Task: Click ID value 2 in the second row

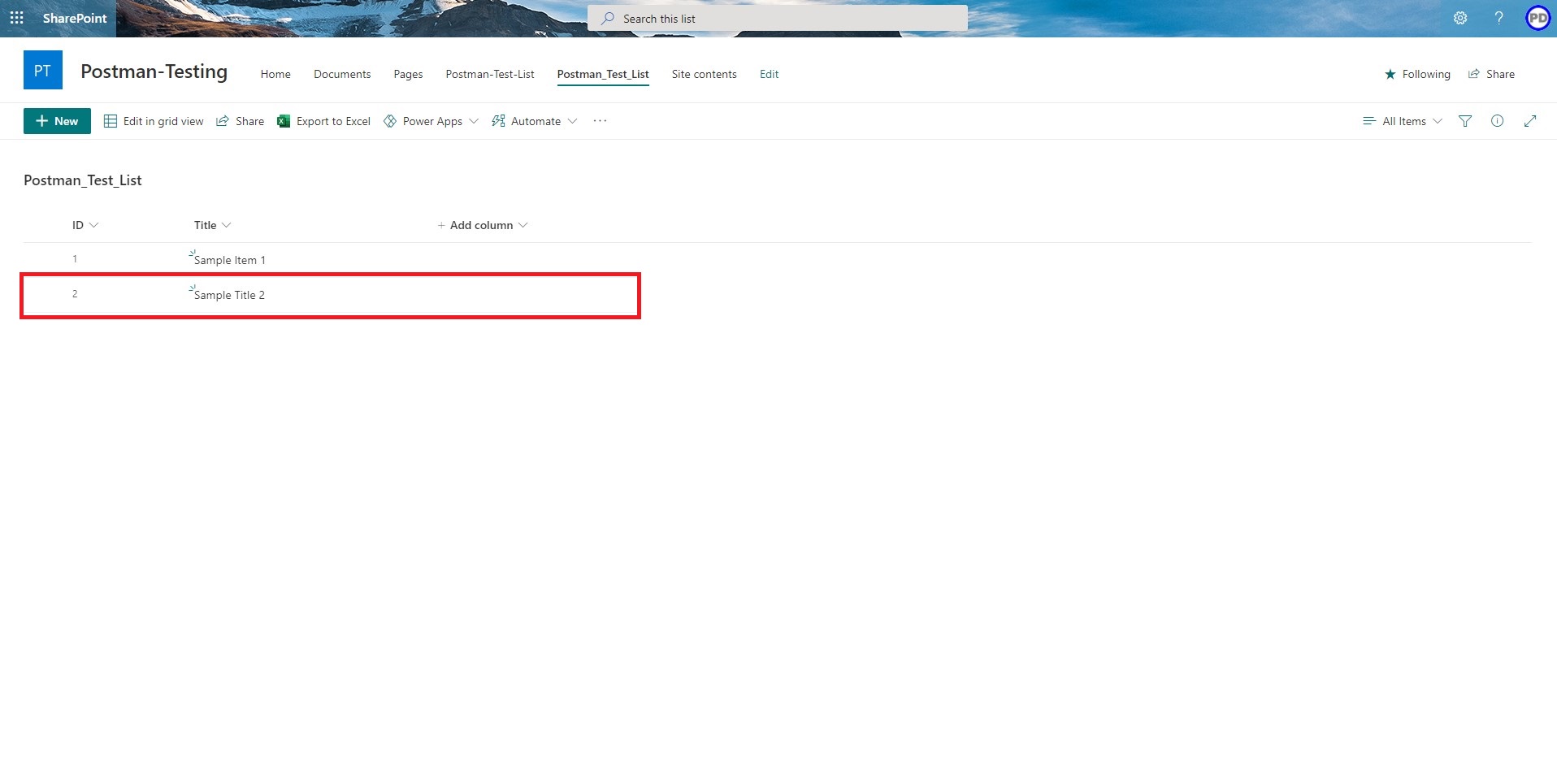Action: point(75,294)
